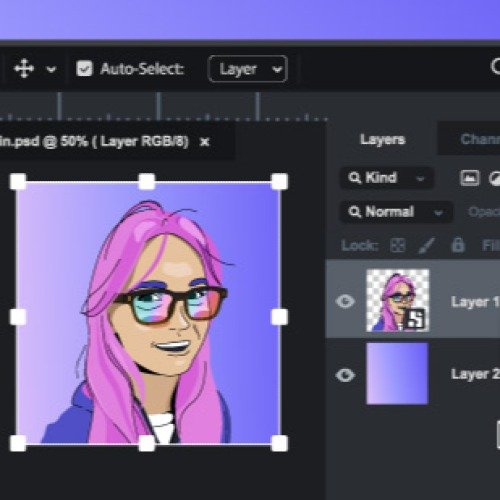Click the Layer 1 name
Viewport: 500px width, 500px height.
pos(475,302)
